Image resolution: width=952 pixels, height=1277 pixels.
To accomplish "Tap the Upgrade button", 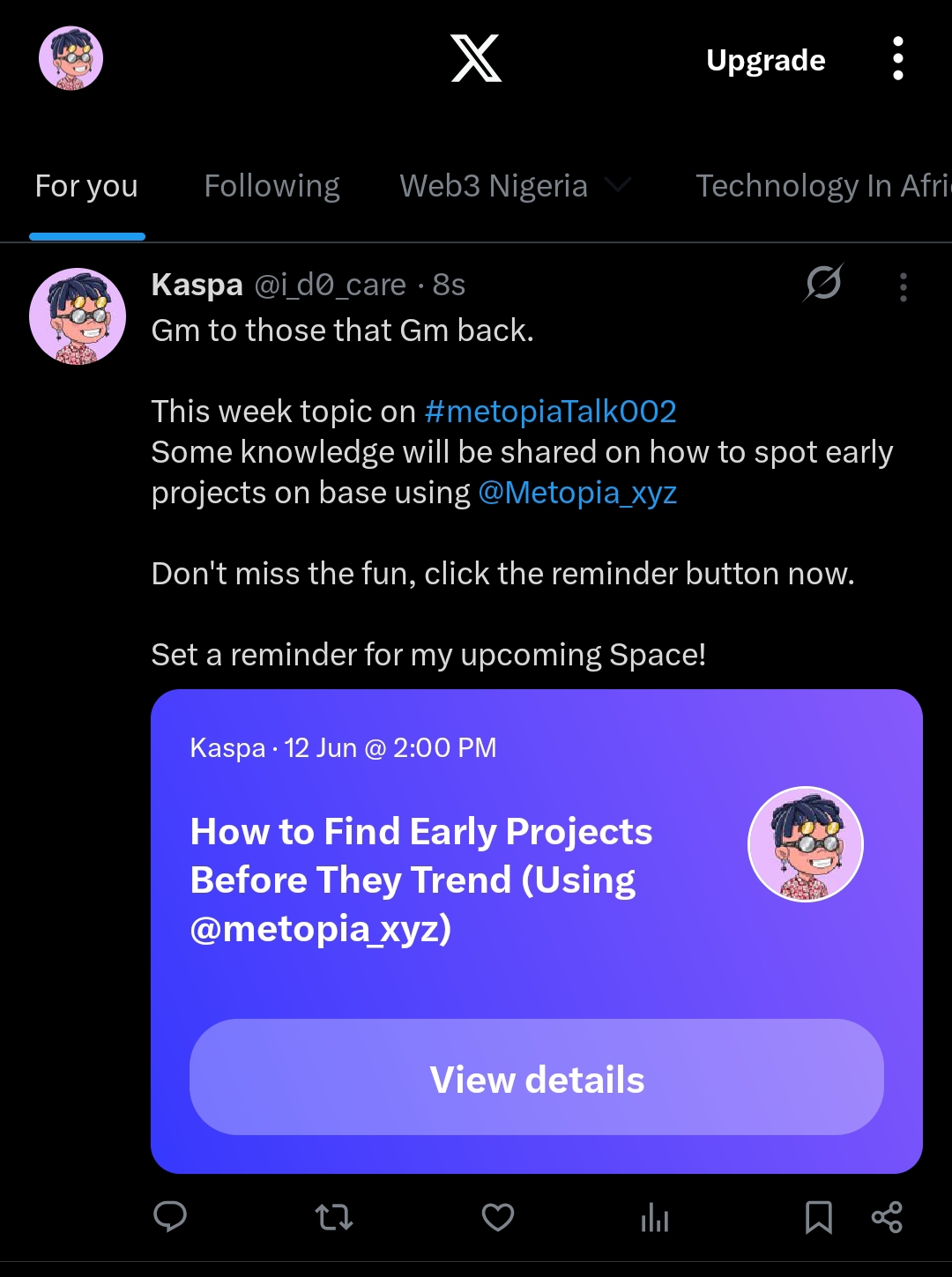I will (x=765, y=60).
